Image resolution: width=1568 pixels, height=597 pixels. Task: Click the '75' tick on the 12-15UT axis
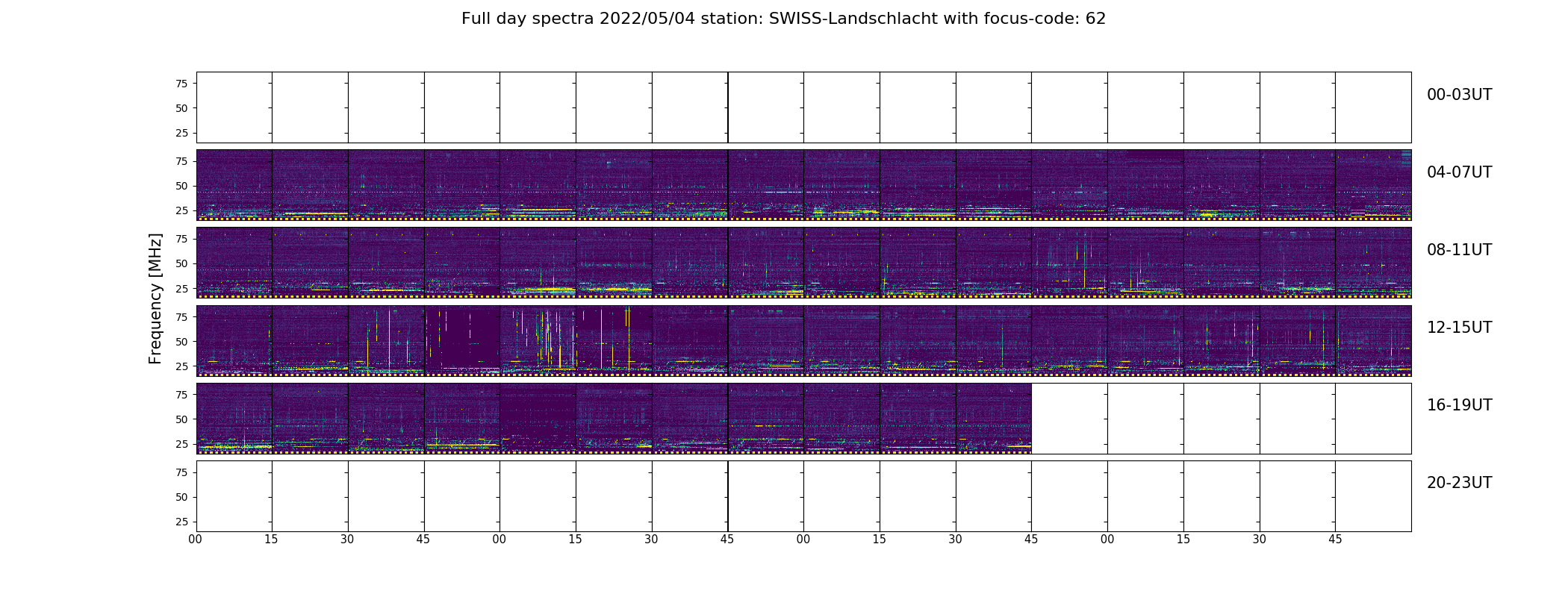tap(181, 316)
